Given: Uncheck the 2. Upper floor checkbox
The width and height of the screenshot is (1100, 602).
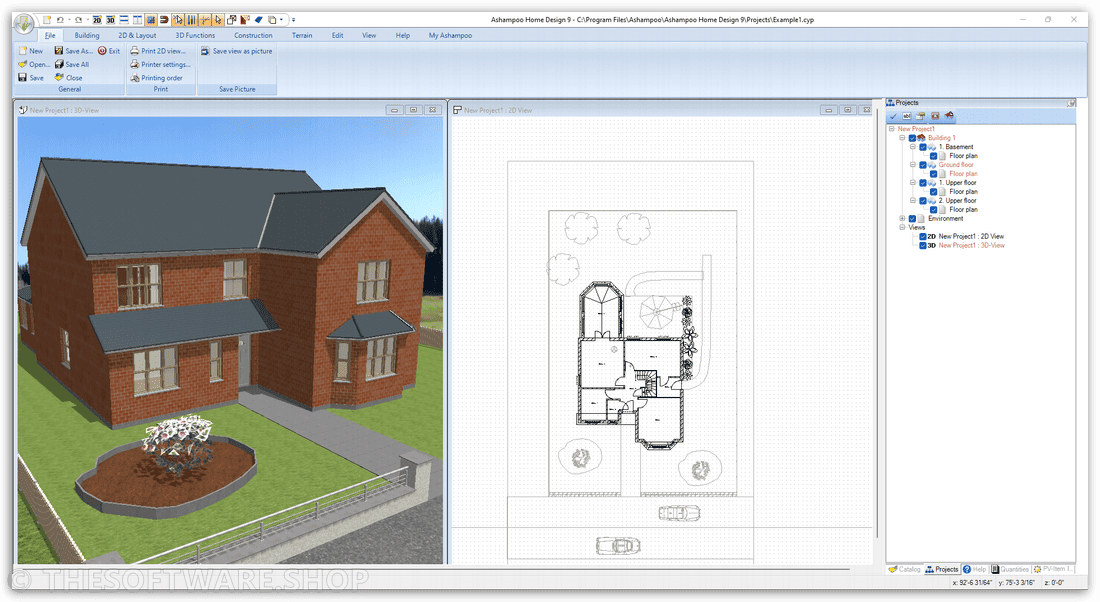Looking at the screenshot, I should 923,201.
